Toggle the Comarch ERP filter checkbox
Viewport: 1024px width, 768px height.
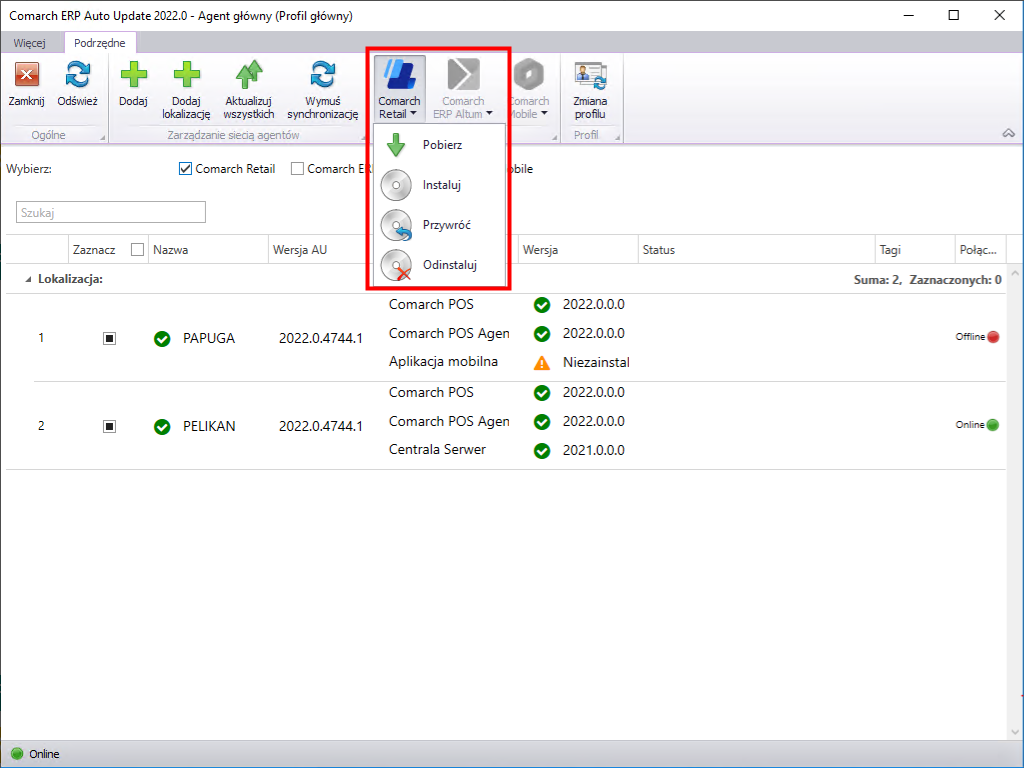point(297,168)
